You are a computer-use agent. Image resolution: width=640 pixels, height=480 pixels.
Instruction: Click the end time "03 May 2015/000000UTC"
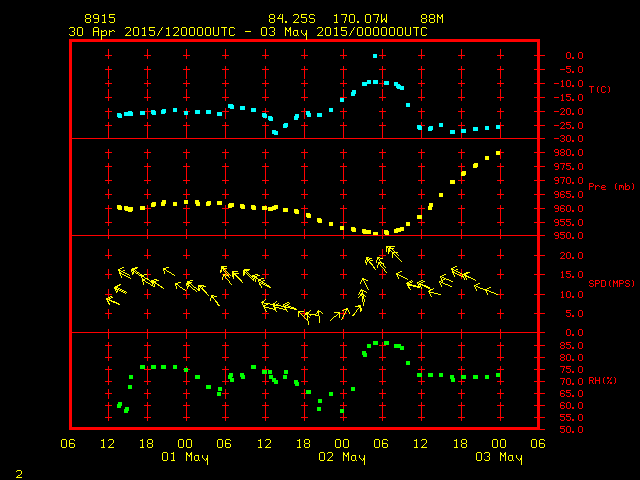[x=344, y=32]
